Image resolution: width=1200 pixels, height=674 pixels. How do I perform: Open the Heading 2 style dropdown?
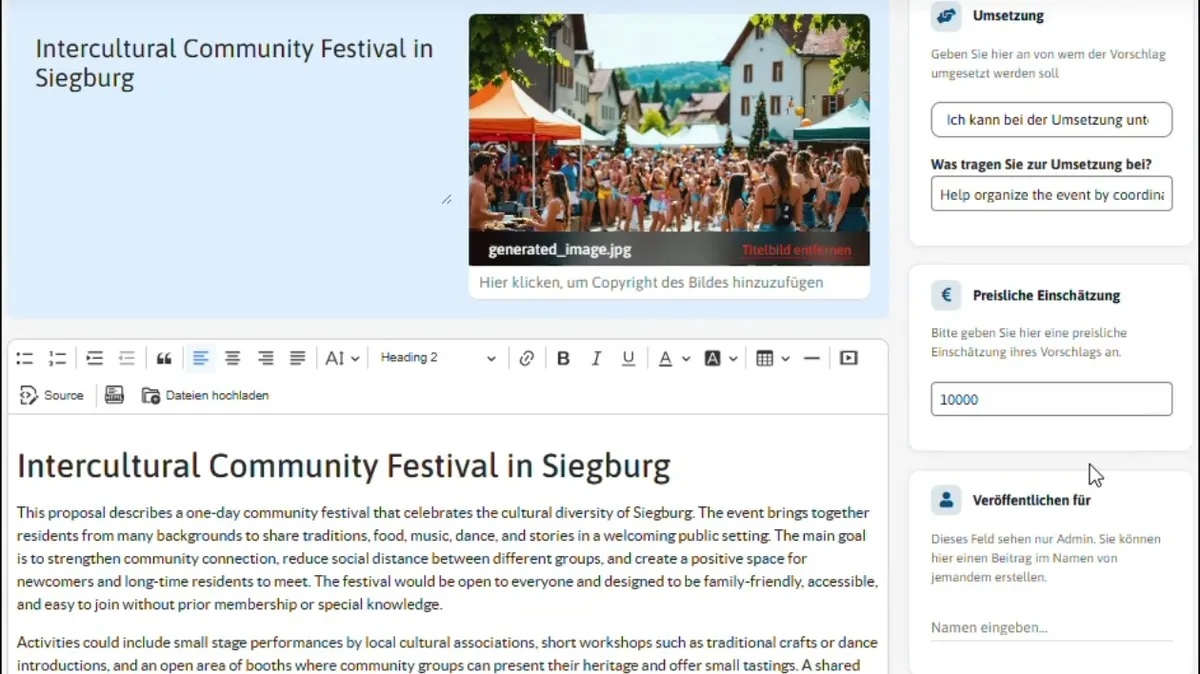(438, 358)
